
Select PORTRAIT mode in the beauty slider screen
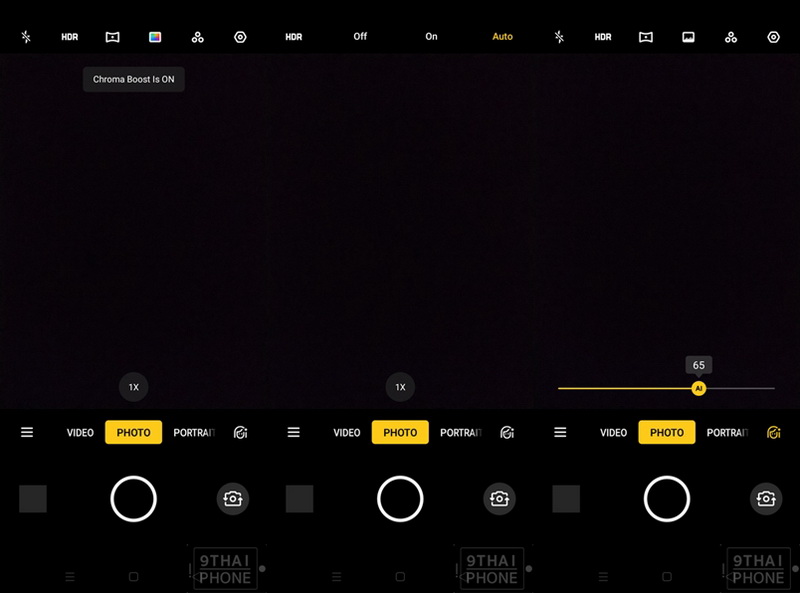[x=728, y=432]
